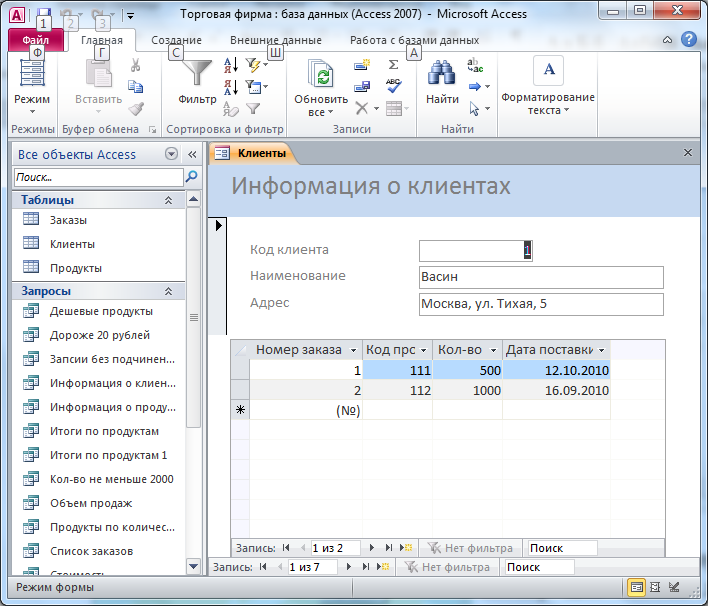708x606 pixels.
Task: Go to first record in main form
Action: pyautogui.click(x=263, y=567)
